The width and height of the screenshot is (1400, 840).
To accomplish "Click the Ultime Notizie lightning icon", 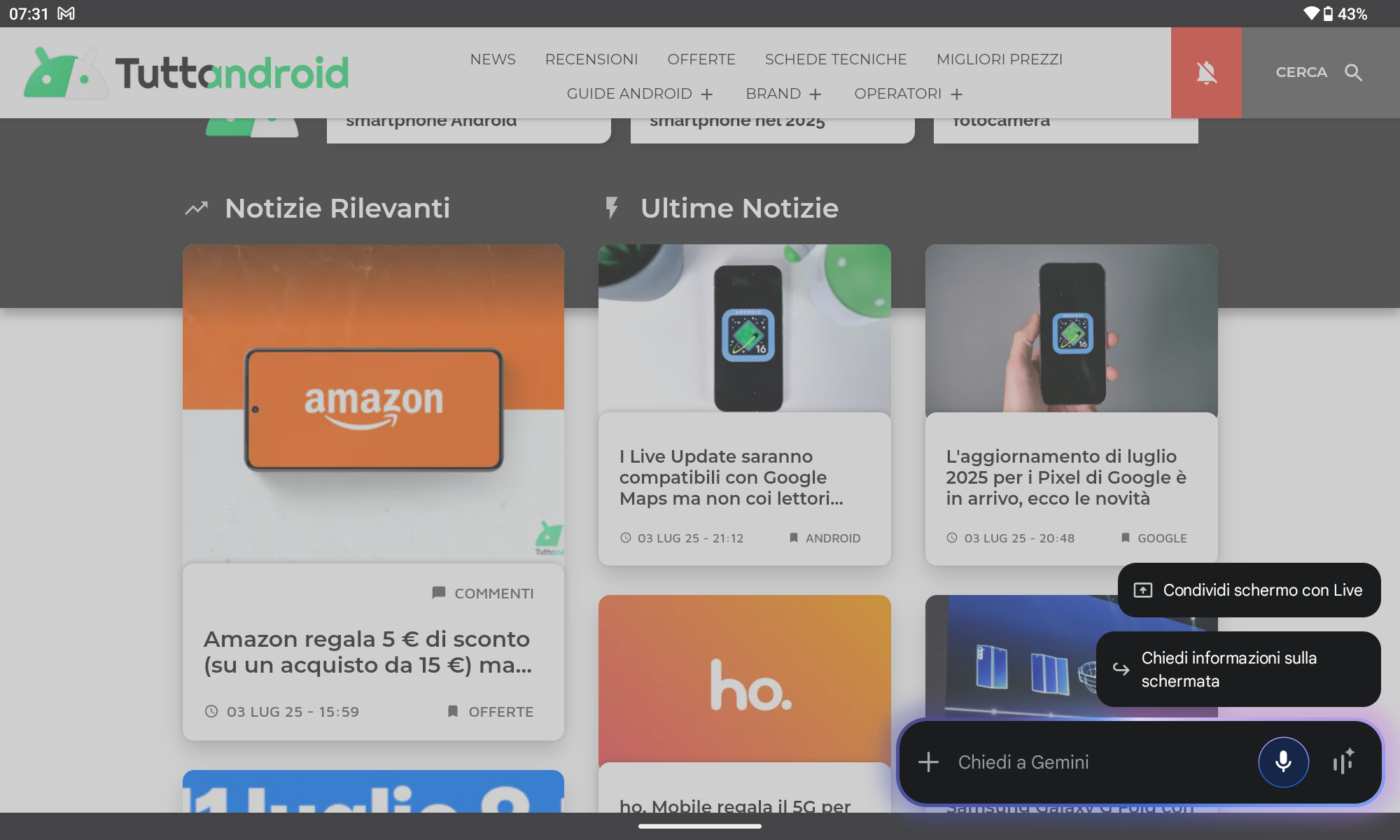I will pyautogui.click(x=612, y=208).
